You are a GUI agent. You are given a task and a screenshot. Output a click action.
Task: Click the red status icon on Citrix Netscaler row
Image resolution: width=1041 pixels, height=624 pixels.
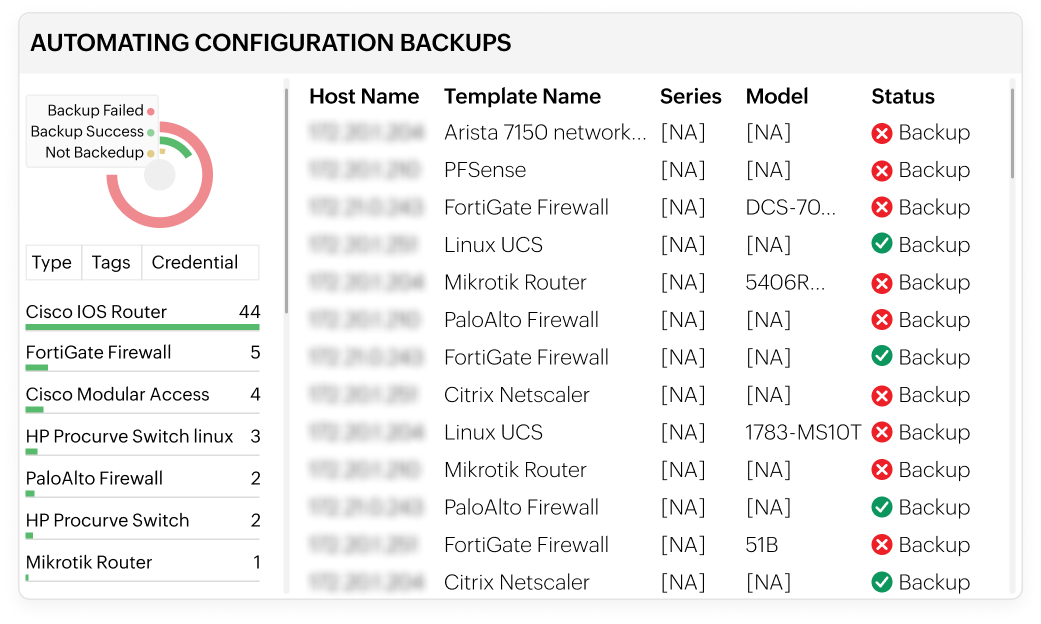pyautogui.click(x=881, y=394)
